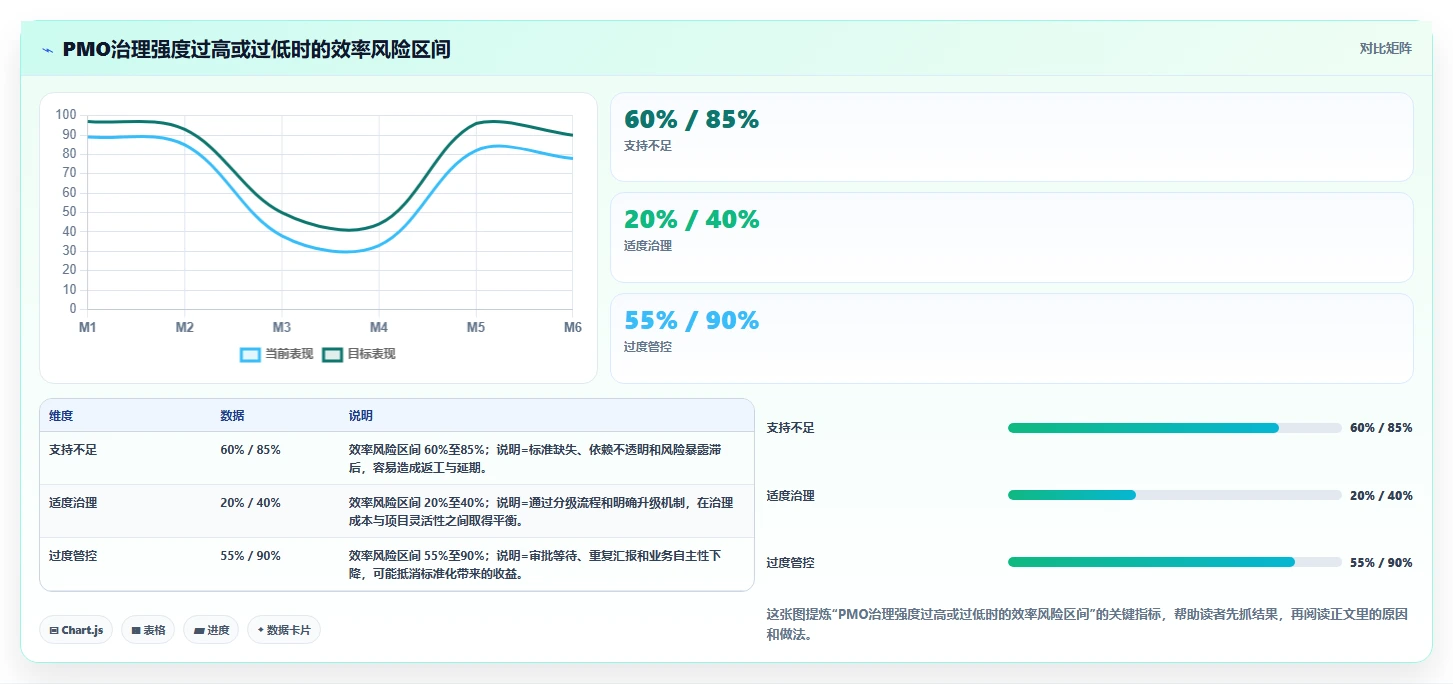Click the 数据 column header
Screen dimensions: 1453x684
pyautogui.click(x=232, y=416)
